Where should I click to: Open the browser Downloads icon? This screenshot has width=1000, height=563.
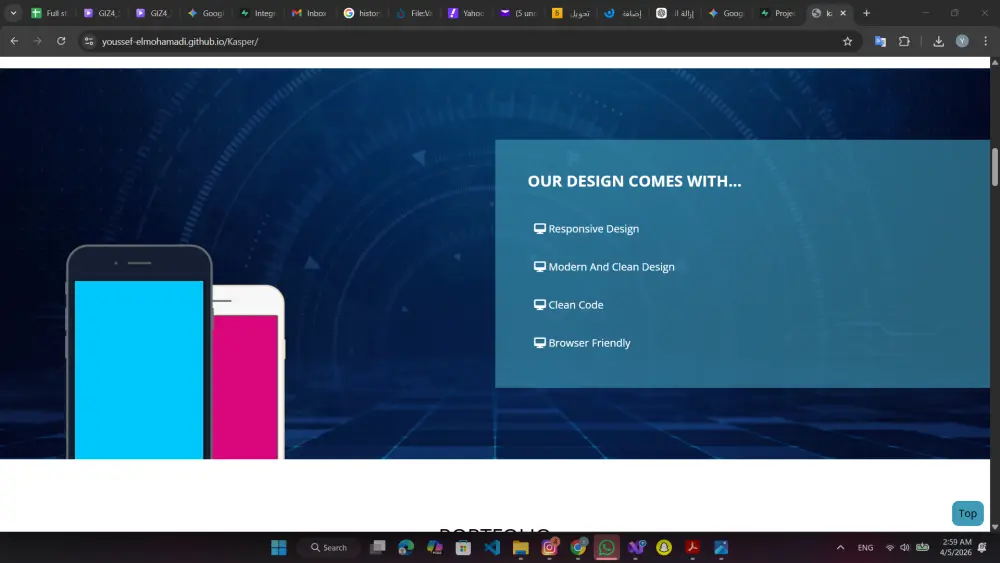click(x=938, y=41)
